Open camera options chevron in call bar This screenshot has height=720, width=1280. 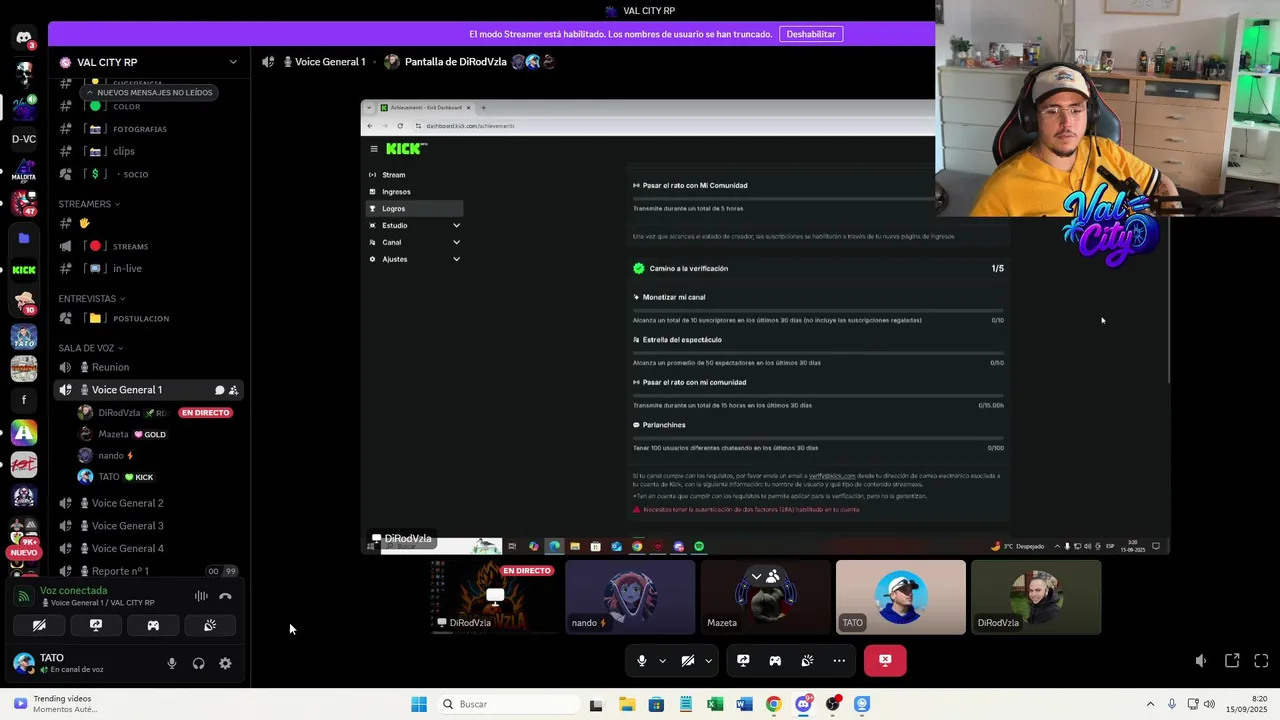pyautogui.click(x=708, y=660)
